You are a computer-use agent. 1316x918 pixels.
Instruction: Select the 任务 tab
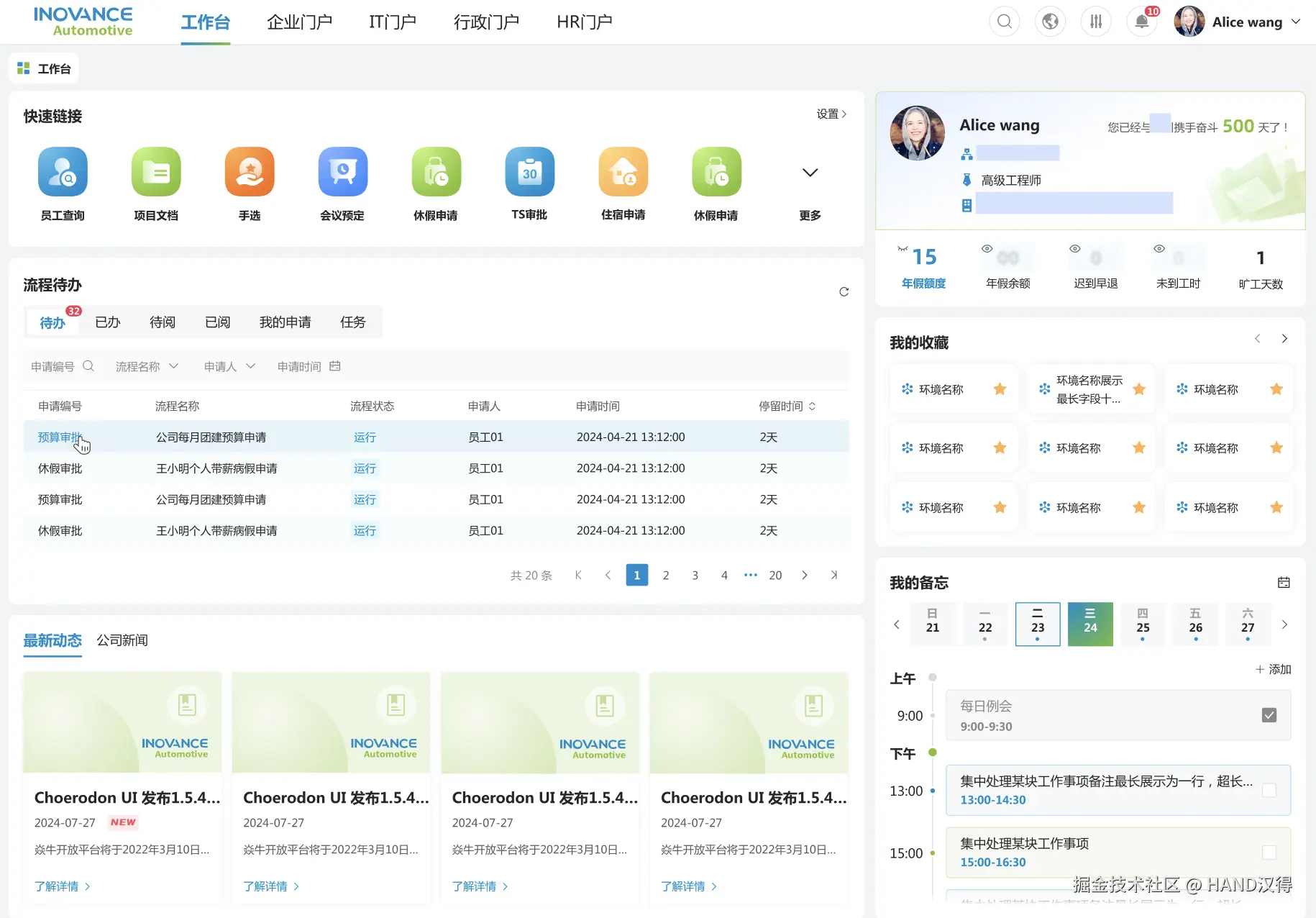pos(353,322)
